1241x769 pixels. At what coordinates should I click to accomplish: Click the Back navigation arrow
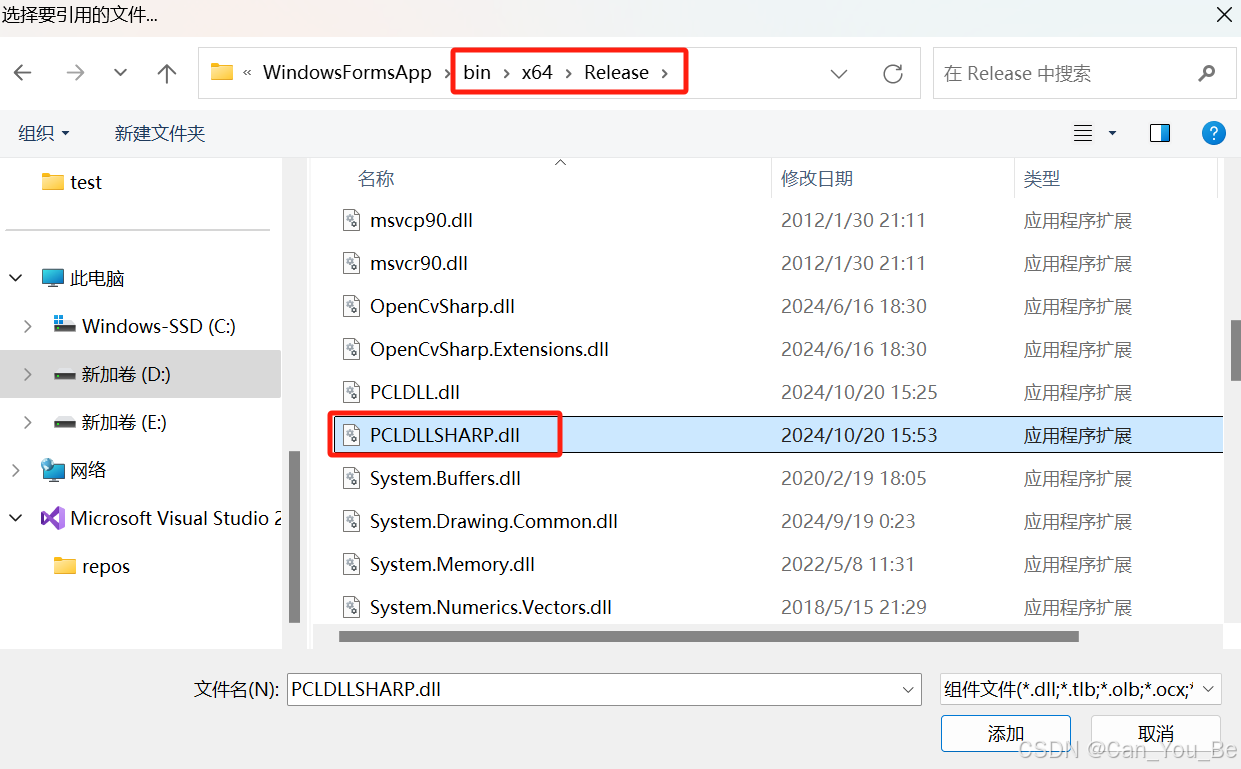pyautogui.click(x=24, y=72)
